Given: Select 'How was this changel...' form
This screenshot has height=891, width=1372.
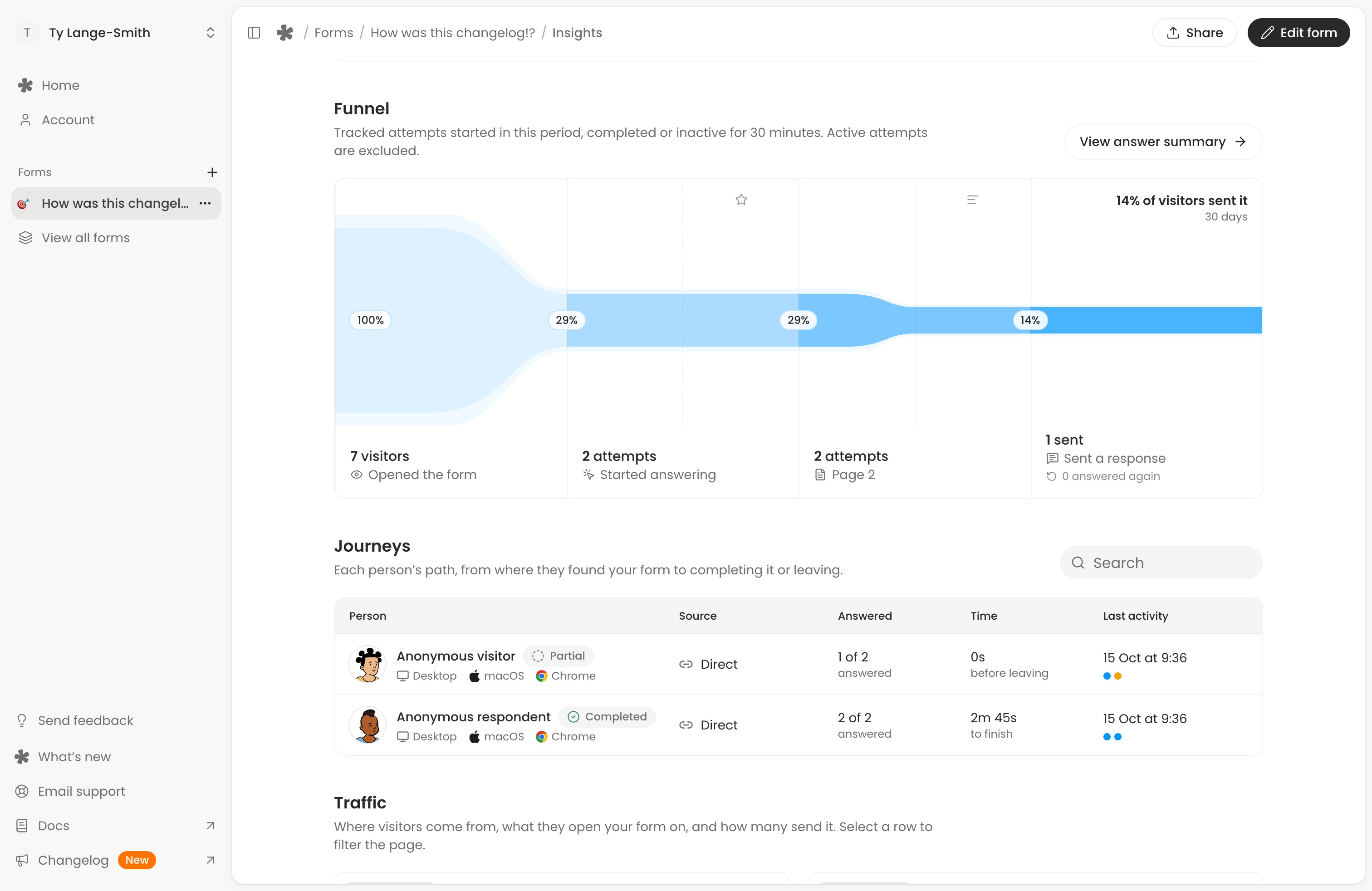Looking at the screenshot, I should [115, 203].
